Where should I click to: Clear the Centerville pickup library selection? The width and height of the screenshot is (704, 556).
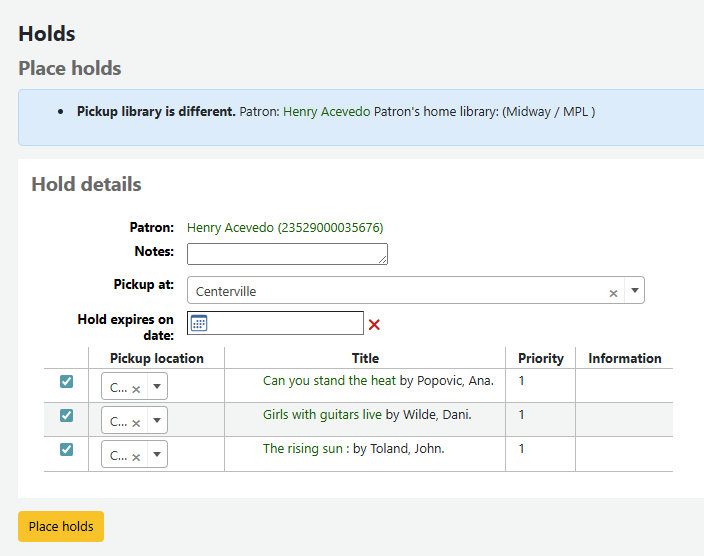[613, 293]
